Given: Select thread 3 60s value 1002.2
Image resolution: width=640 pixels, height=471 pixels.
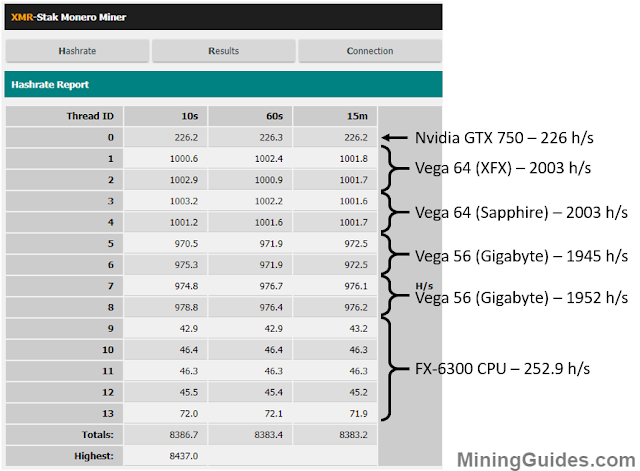Looking at the screenshot, I should pos(269,201).
